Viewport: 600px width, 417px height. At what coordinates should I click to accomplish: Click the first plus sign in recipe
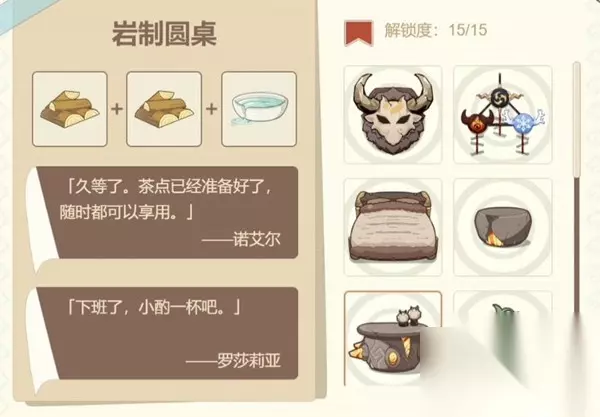[x=117, y=109]
